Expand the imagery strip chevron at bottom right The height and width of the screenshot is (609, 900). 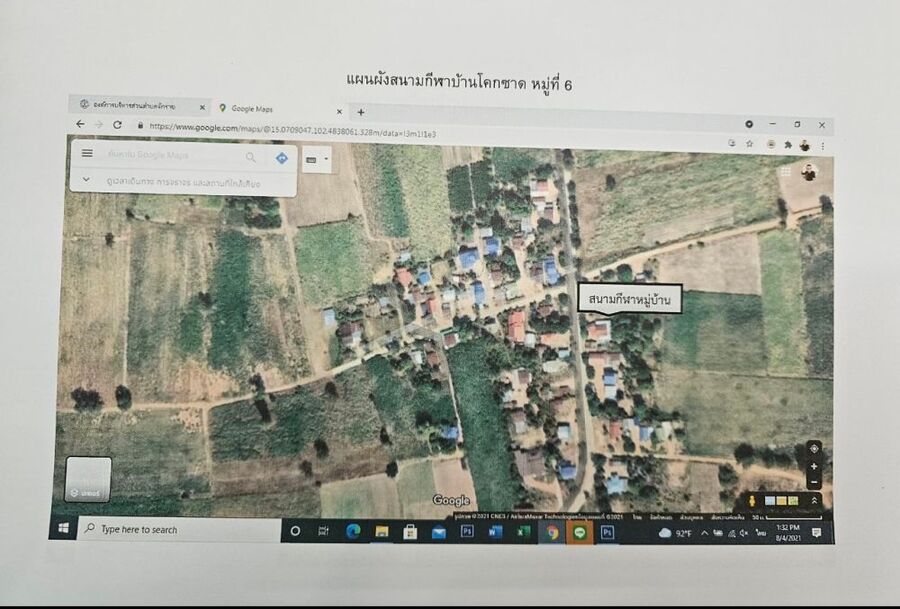coord(814,501)
